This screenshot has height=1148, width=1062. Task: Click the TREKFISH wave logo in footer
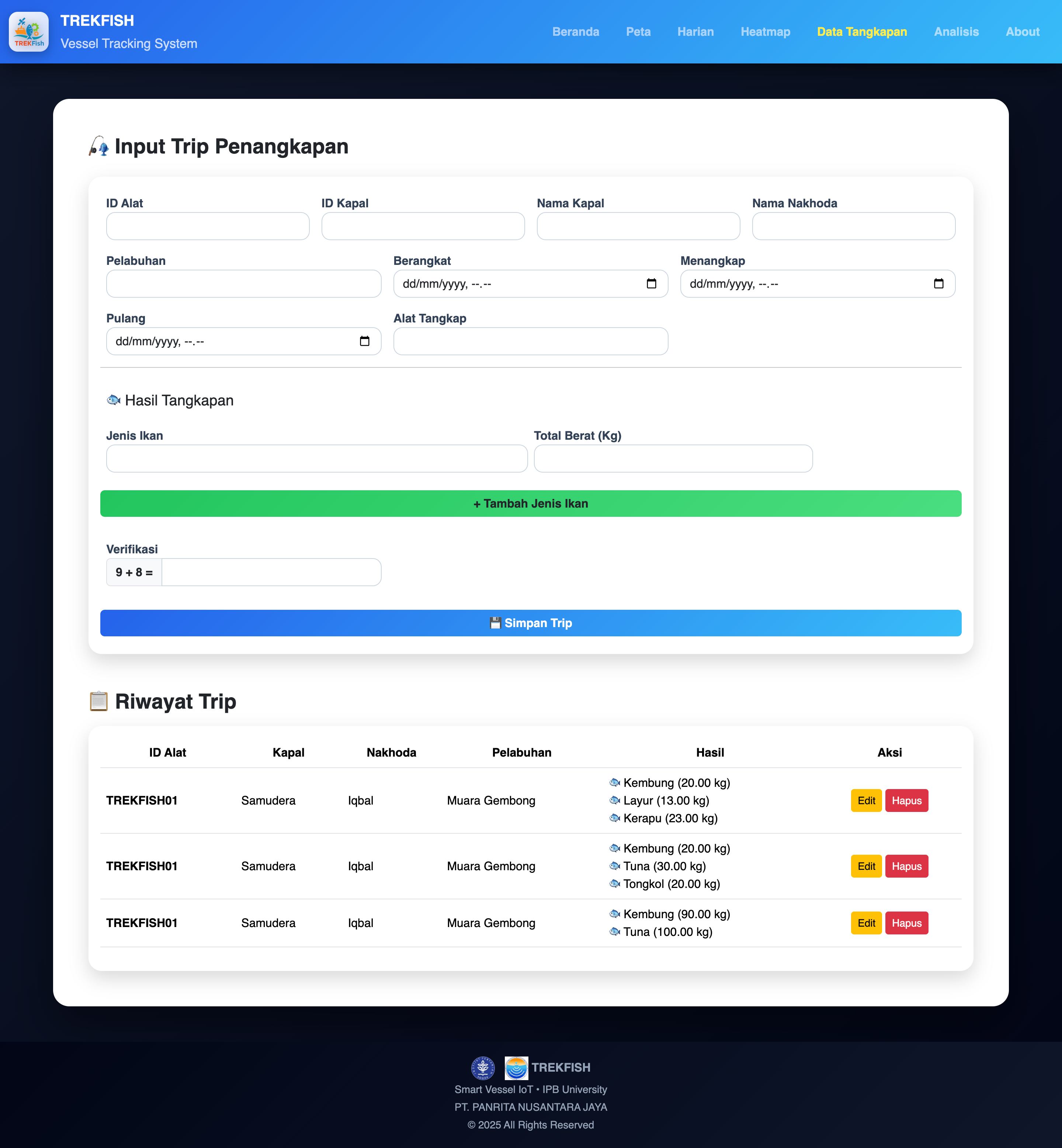(516, 1068)
